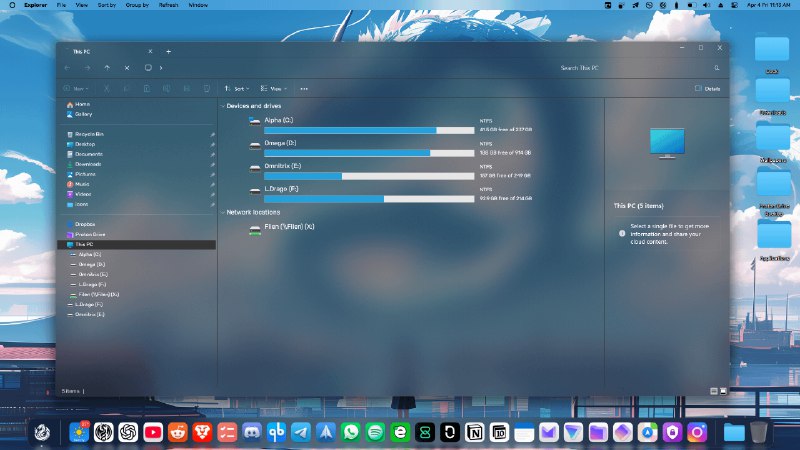Image resolution: width=800 pixels, height=450 pixels.
Task: Go up one folder level
Action: pyautogui.click(x=107, y=68)
